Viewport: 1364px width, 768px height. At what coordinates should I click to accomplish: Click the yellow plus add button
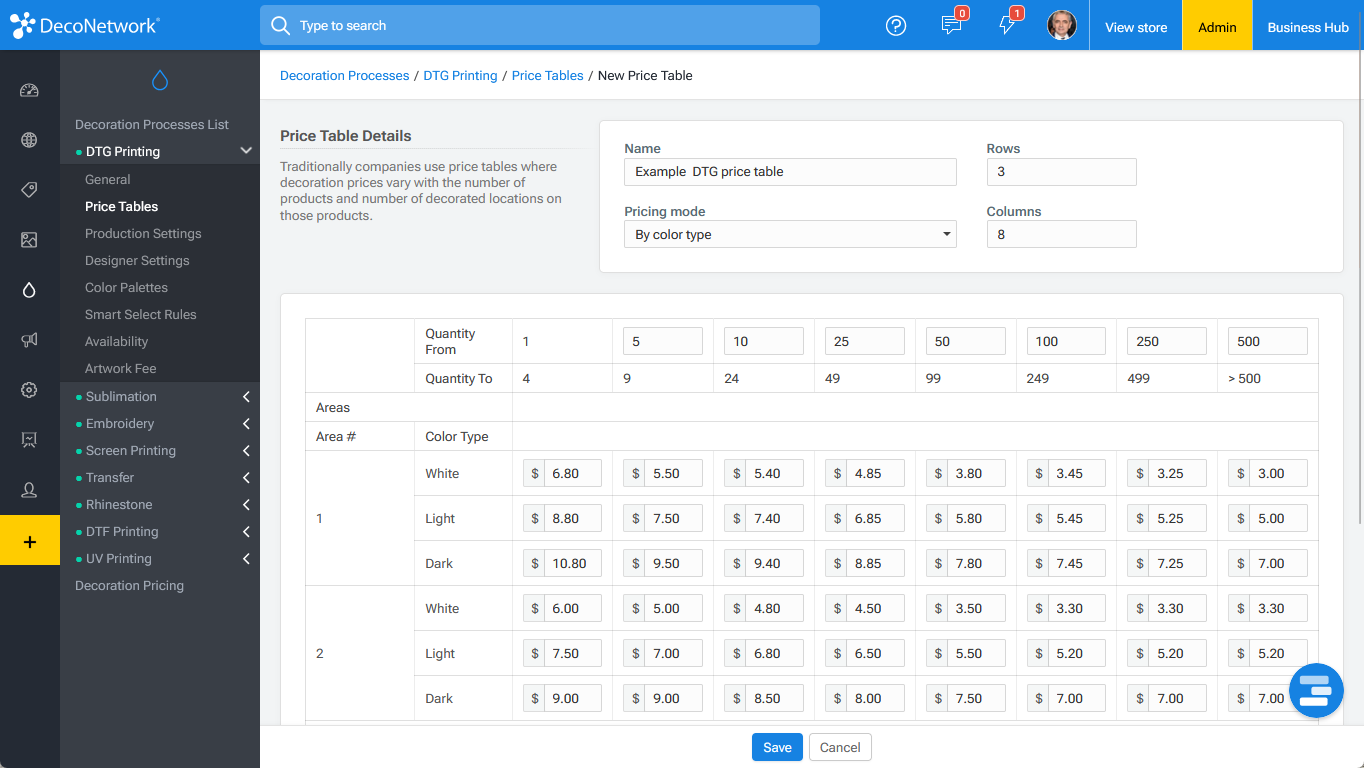[30, 540]
